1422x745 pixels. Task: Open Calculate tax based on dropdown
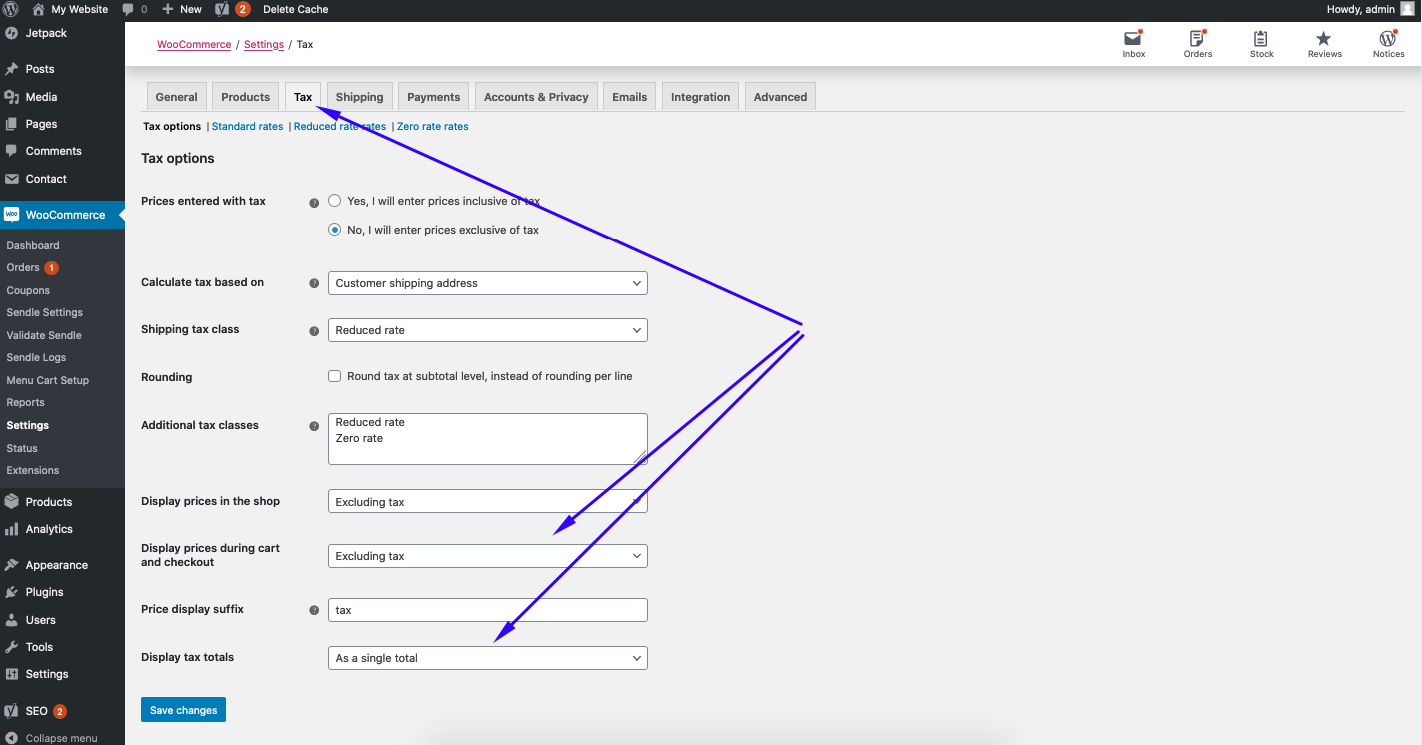click(487, 283)
